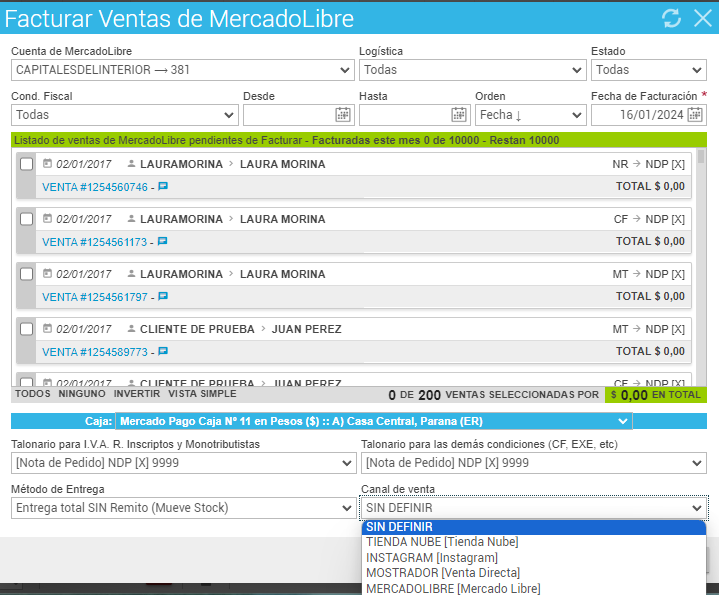Open message icon for VENTA #1254561173
719x595 pixels.
click(x=162, y=241)
